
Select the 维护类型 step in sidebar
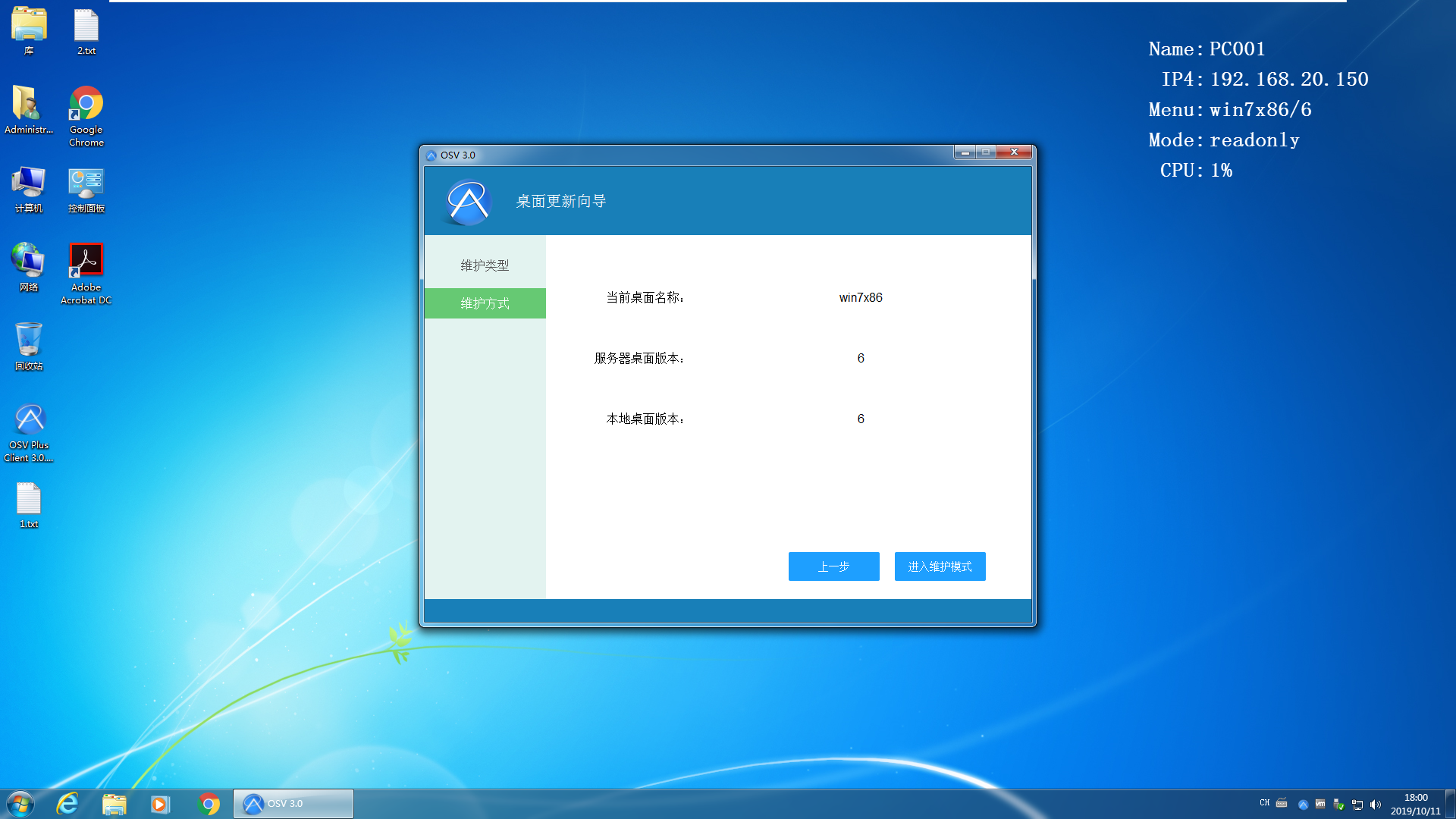tap(485, 265)
